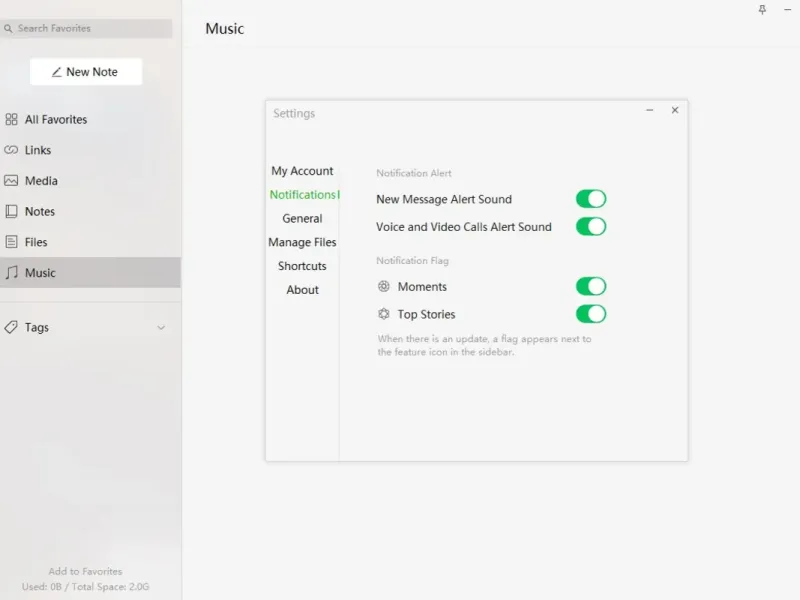Create a new note with New Note
The image size is (800, 600).
86,72
